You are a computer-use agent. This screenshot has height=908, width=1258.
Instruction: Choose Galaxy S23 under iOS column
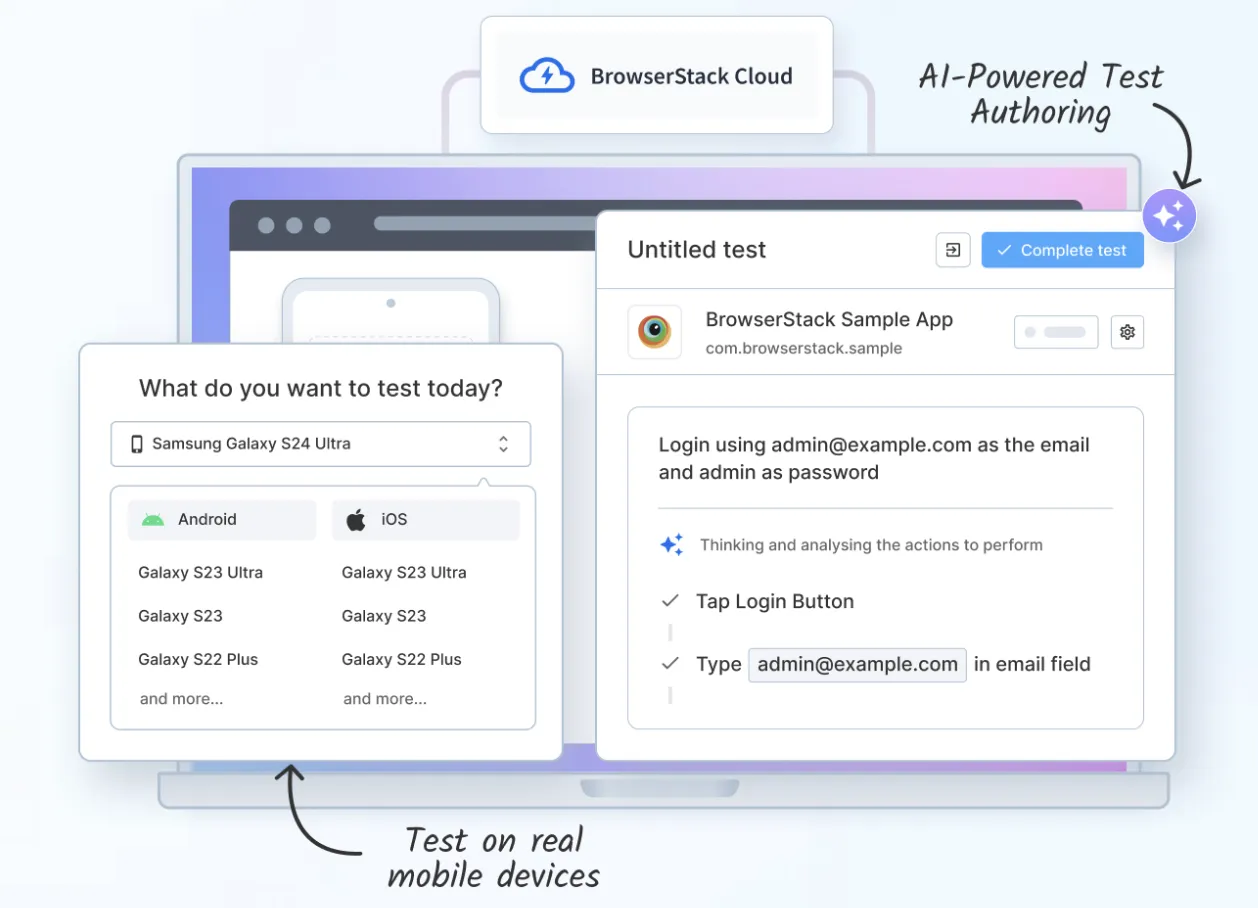[x=384, y=616]
